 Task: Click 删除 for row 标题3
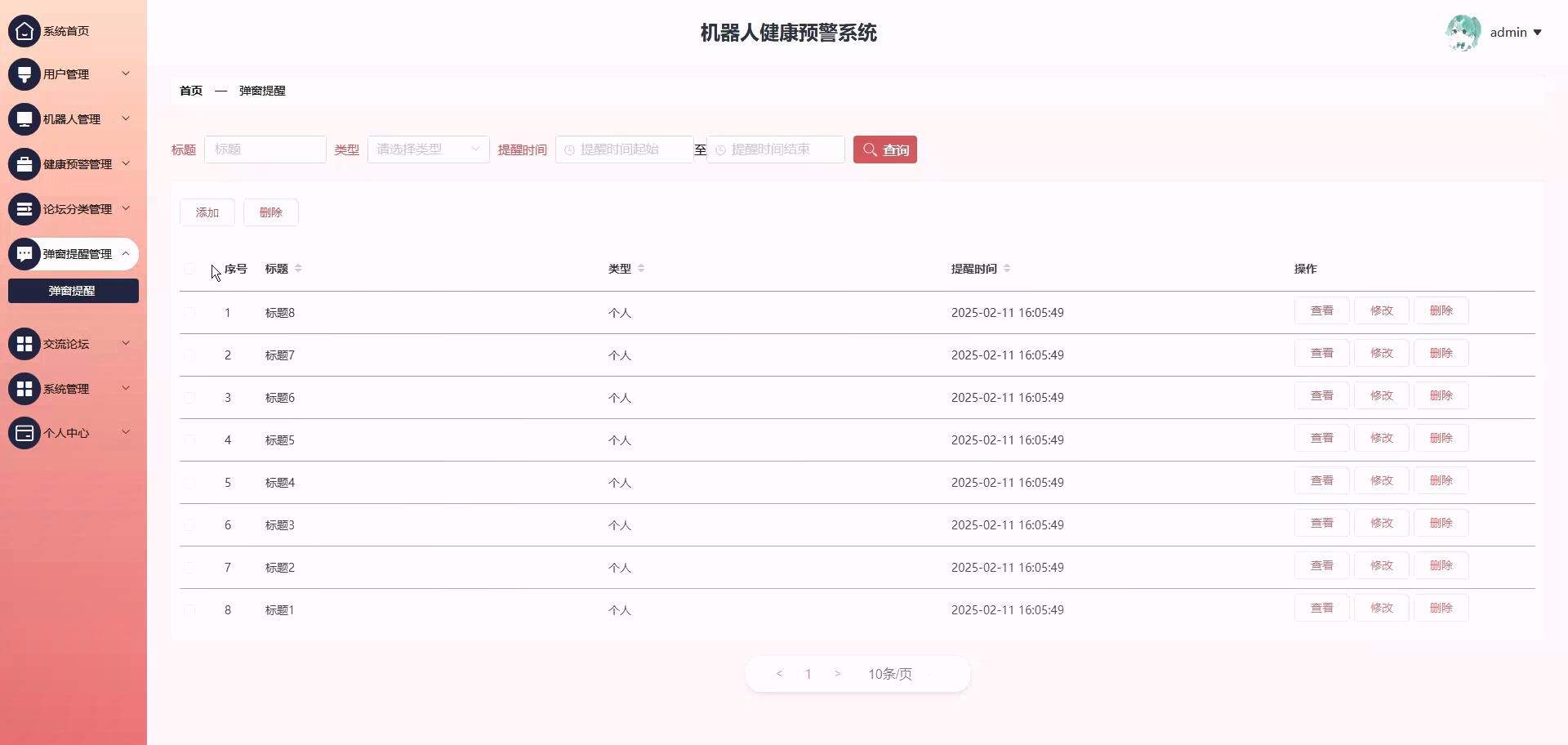(x=1441, y=523)
